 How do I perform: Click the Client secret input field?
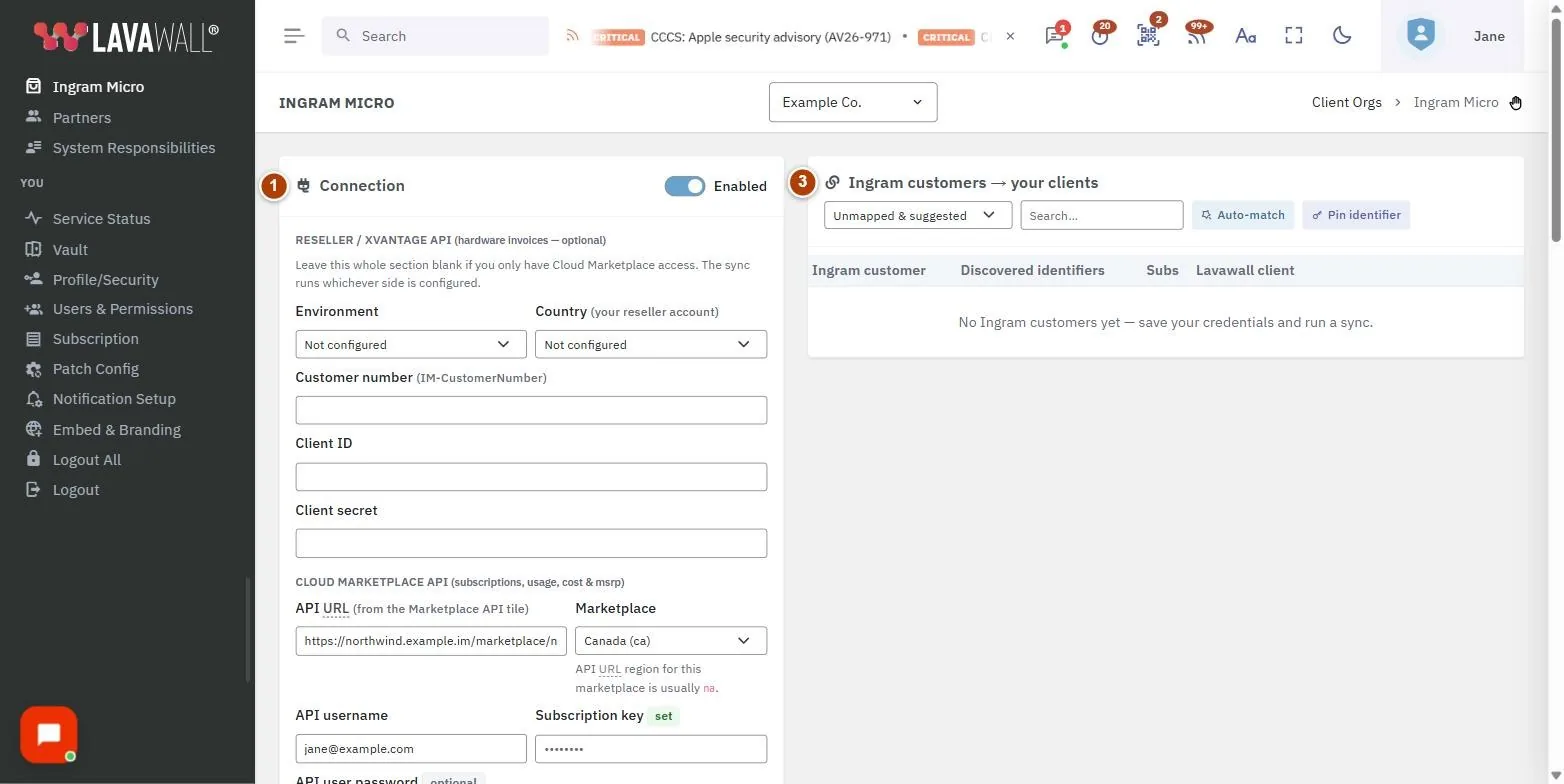click(x=531, y=543)
